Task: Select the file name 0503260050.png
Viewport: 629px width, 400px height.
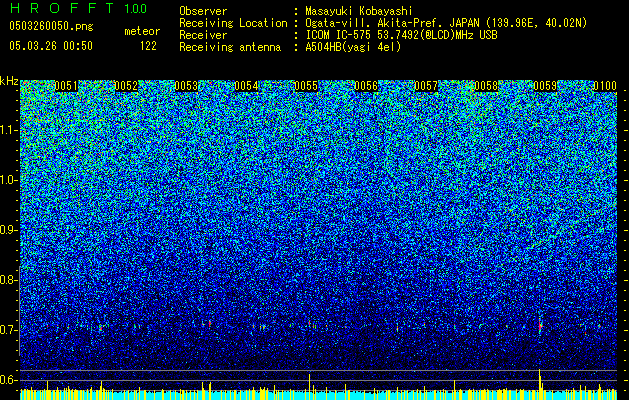Action: coord(51,26)
